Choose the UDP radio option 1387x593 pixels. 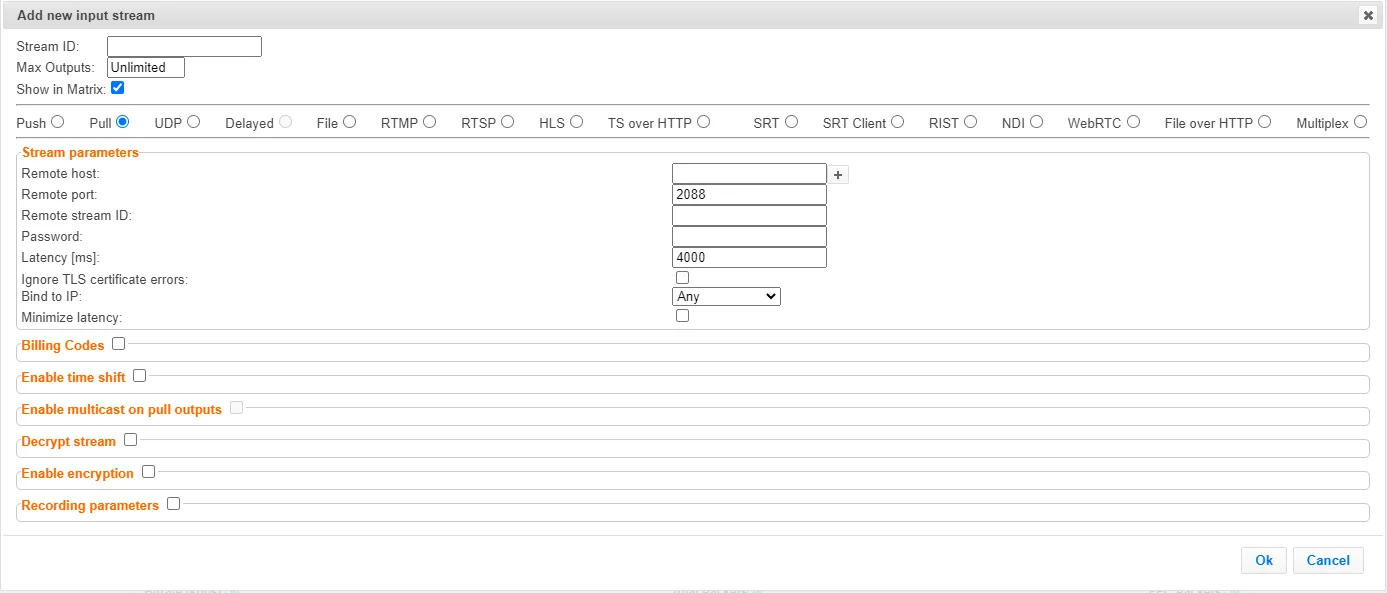click(x=194, y=122)
